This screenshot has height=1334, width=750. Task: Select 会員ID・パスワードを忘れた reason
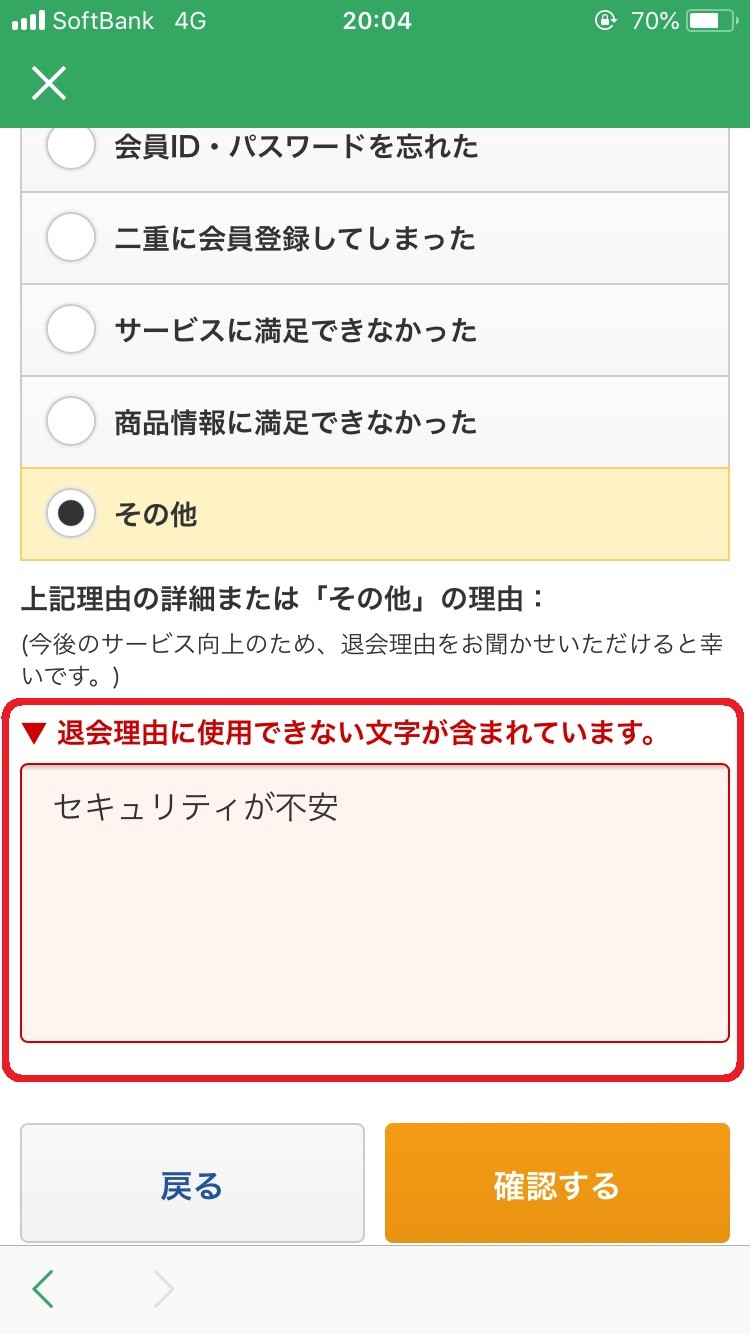pyautogui.click(x=70, y=146)
